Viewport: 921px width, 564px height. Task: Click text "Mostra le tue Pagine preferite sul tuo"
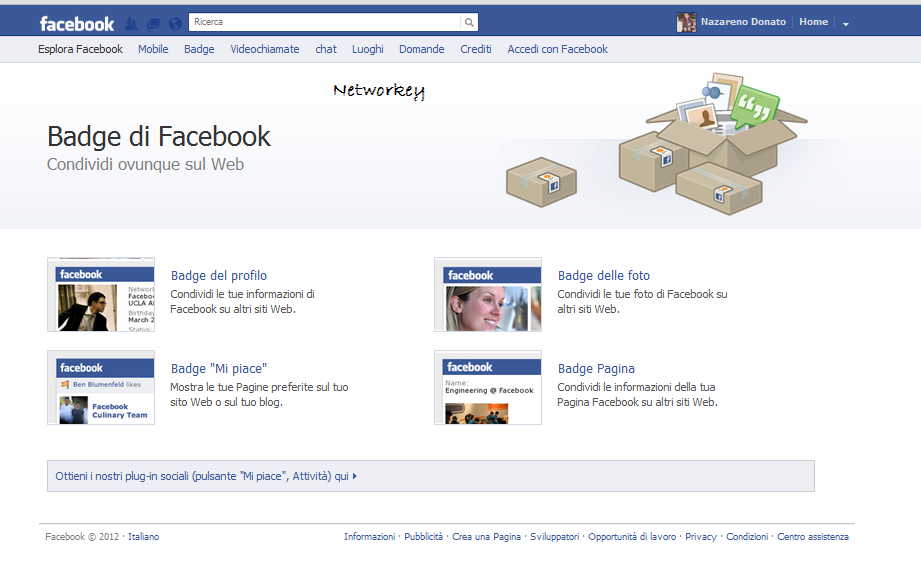pyautogui.click(x=259, y=387)
